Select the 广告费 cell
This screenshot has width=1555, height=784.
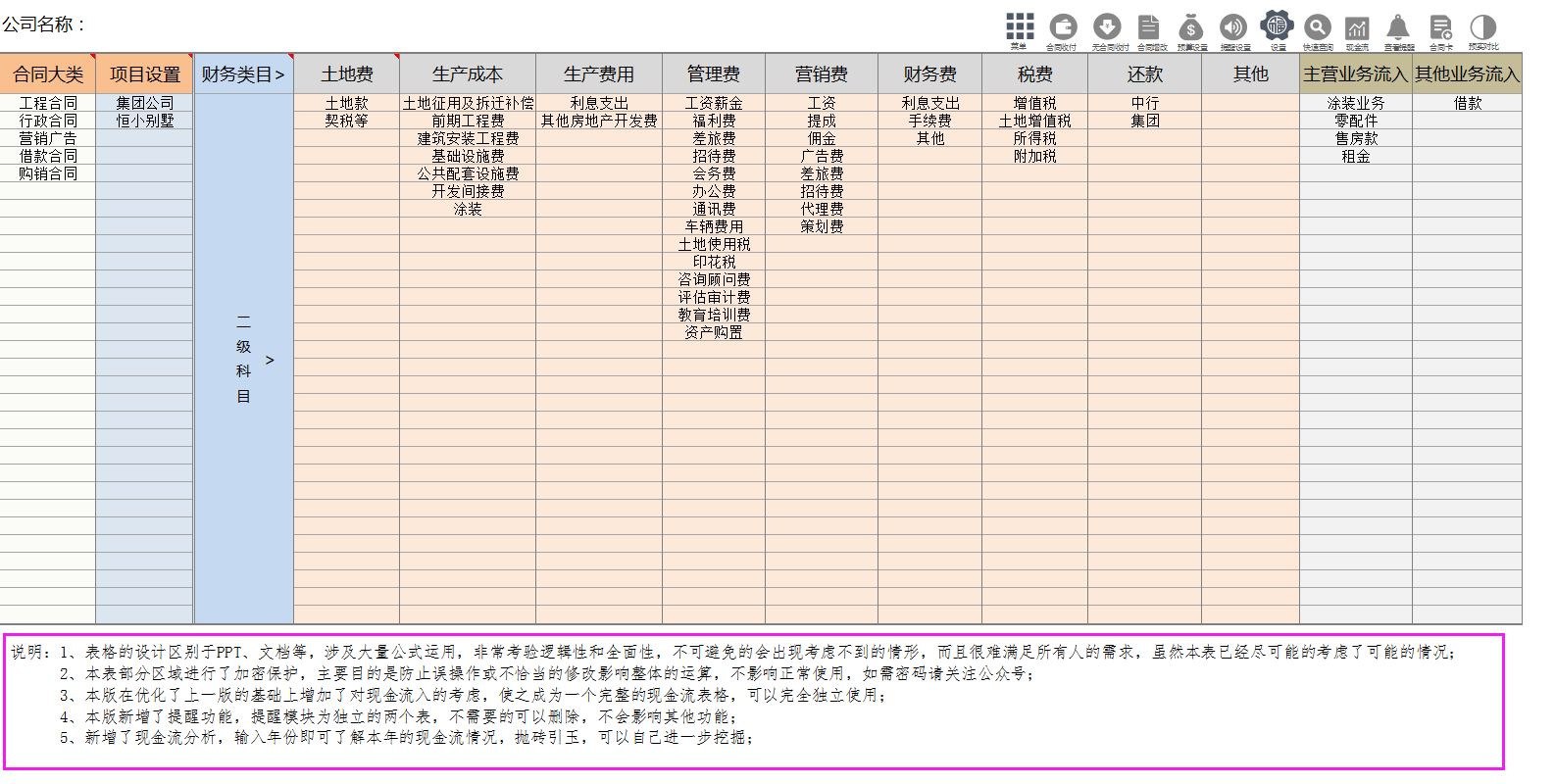click(822, 156)
